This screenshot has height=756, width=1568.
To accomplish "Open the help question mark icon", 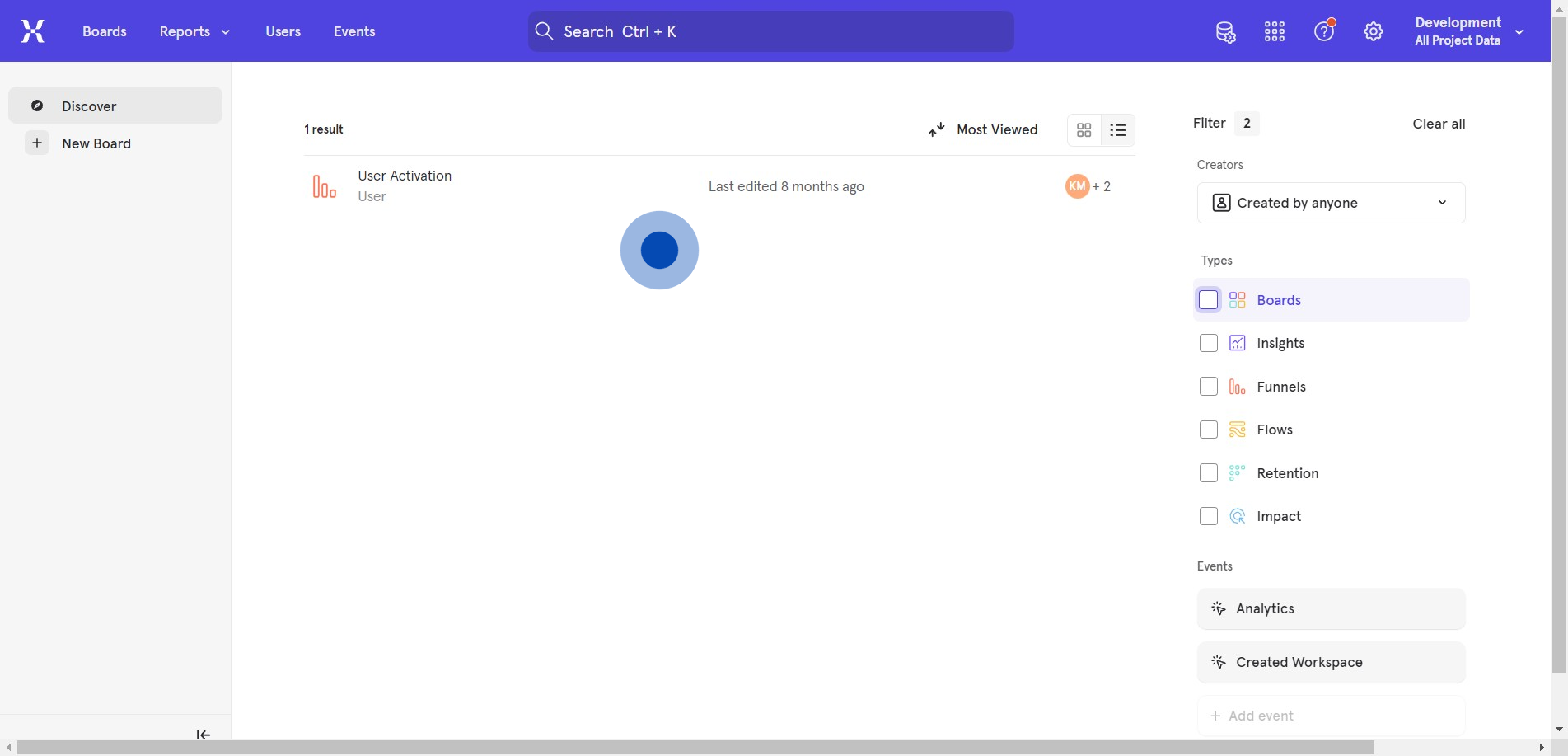I will click(1323, 32).
